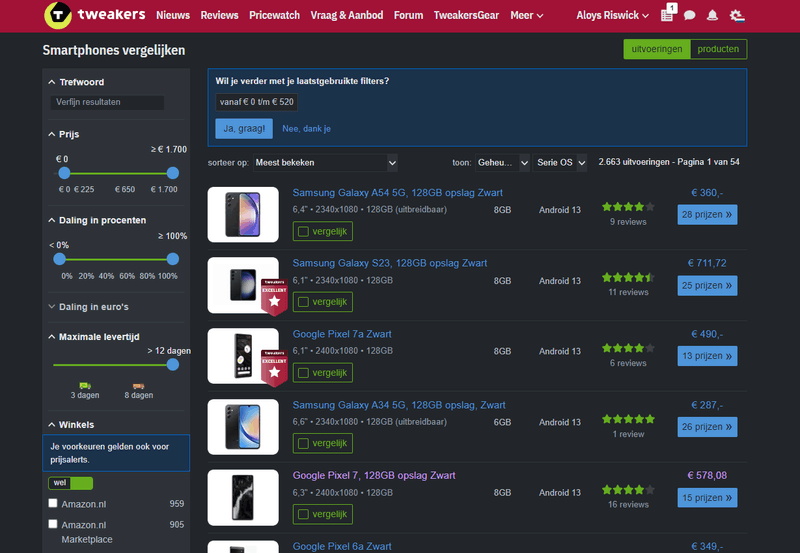Screen dimensions: 800x553
Task: Click the 3 dagen delivery truck icon
Action: 85,386
